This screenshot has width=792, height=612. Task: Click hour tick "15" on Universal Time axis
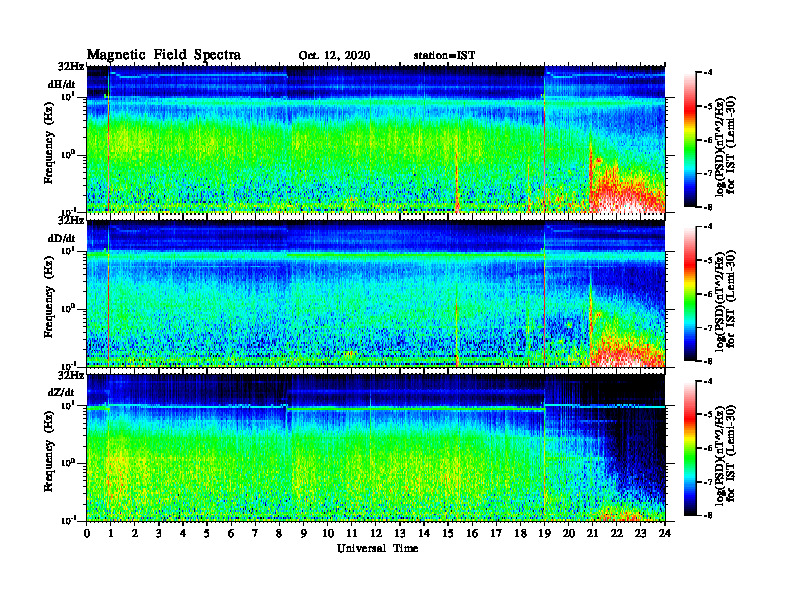point(448,533)
